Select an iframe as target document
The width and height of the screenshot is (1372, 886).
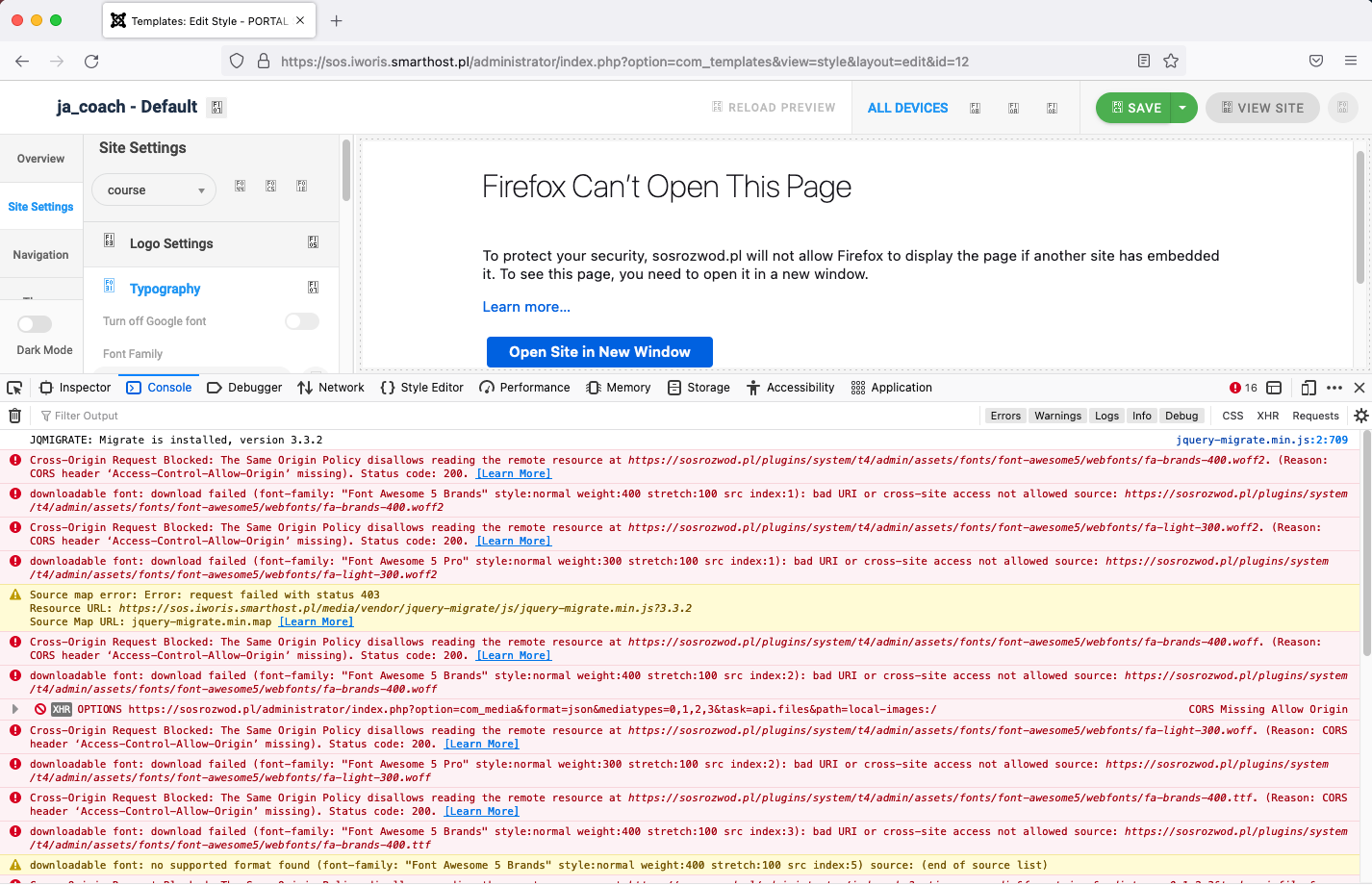[x=1274, y=388]
